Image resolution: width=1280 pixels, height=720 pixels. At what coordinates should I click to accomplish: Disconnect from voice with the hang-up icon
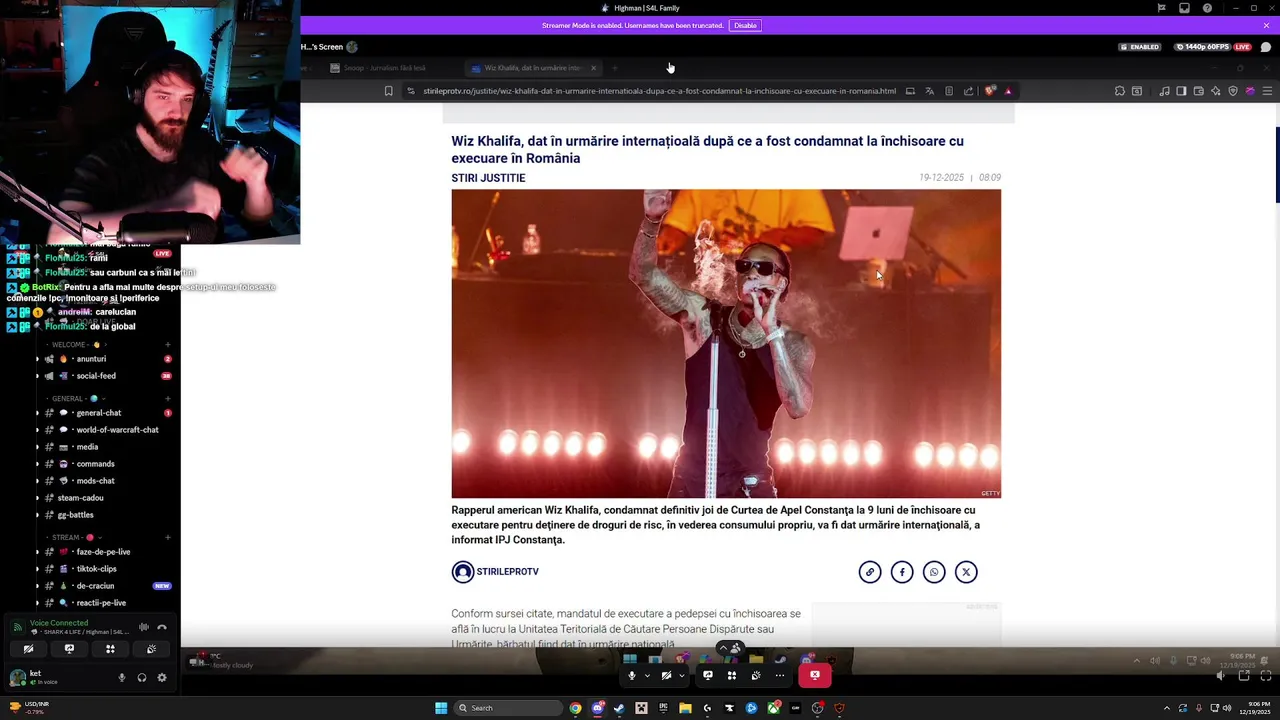pos(162,627)
